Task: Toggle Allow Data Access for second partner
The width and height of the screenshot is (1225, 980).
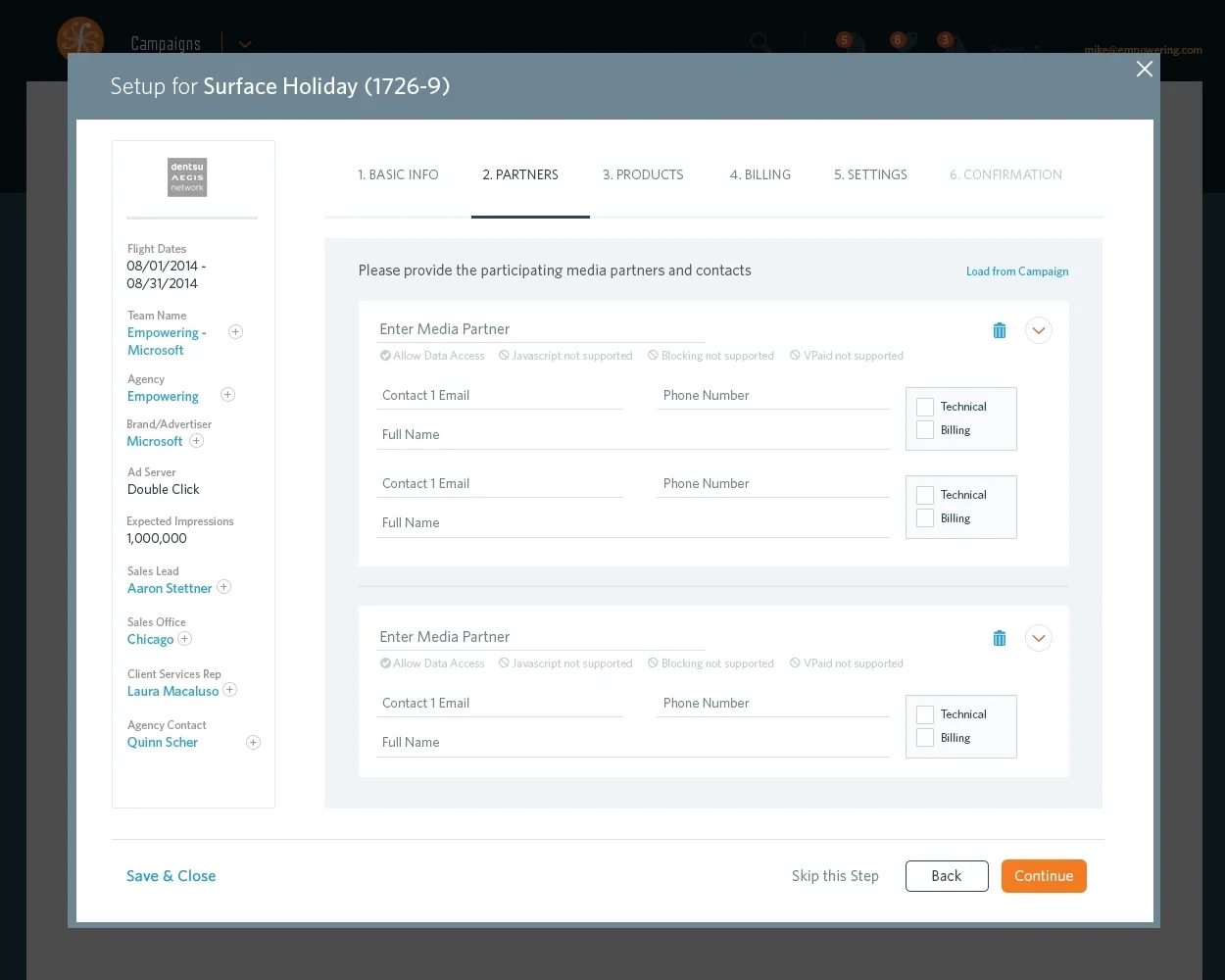Action: coord(432,663)
